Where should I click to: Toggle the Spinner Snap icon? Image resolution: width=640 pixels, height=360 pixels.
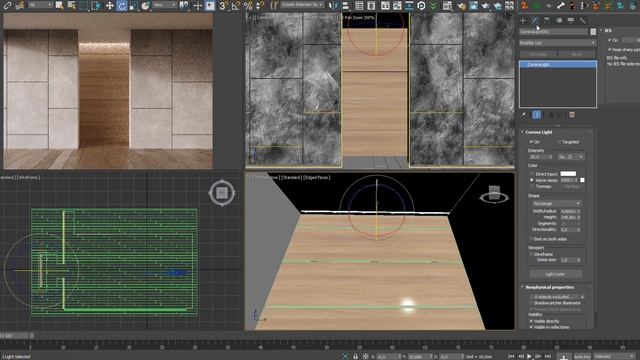tap(260, 6)
